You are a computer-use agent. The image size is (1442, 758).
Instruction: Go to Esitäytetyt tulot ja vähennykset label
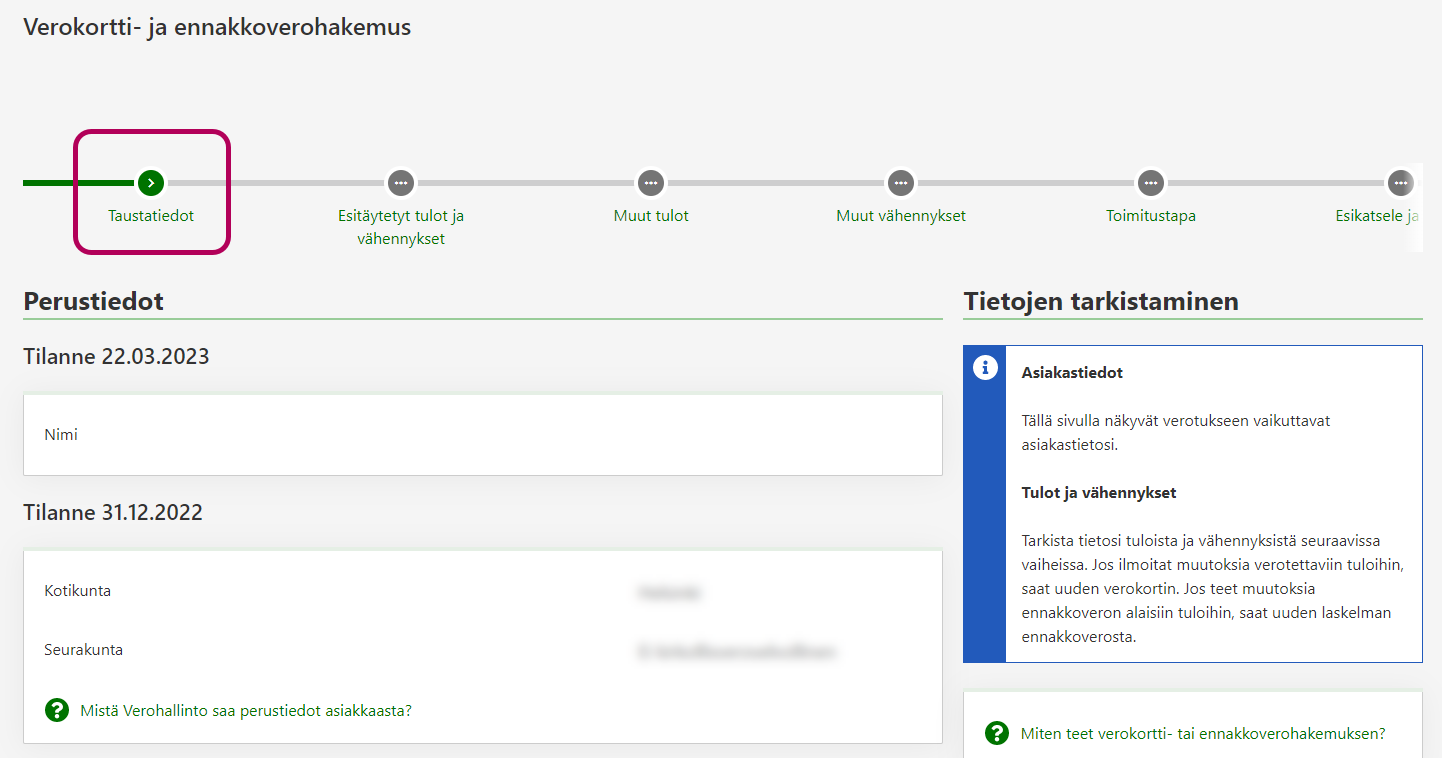(401, 227)
